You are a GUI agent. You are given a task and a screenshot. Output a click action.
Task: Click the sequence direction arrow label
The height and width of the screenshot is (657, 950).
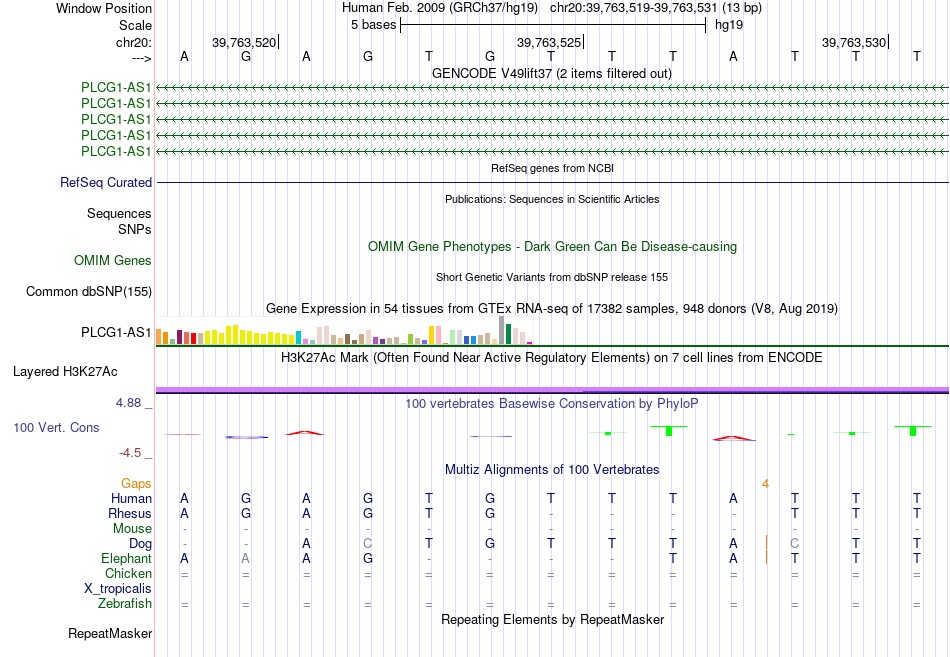[x=142, y=58]
